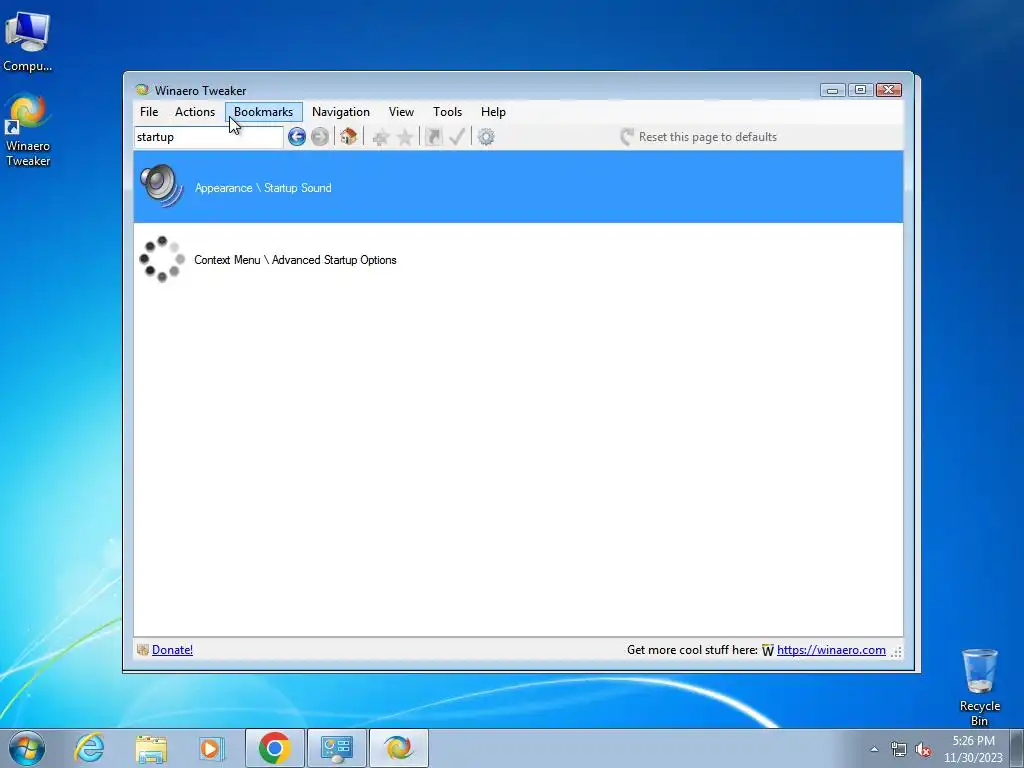Maximize the Winaero Tweaker window
Image resolution: width=1024 pixels, height=768 pixels.
click(x=861, y=90)
